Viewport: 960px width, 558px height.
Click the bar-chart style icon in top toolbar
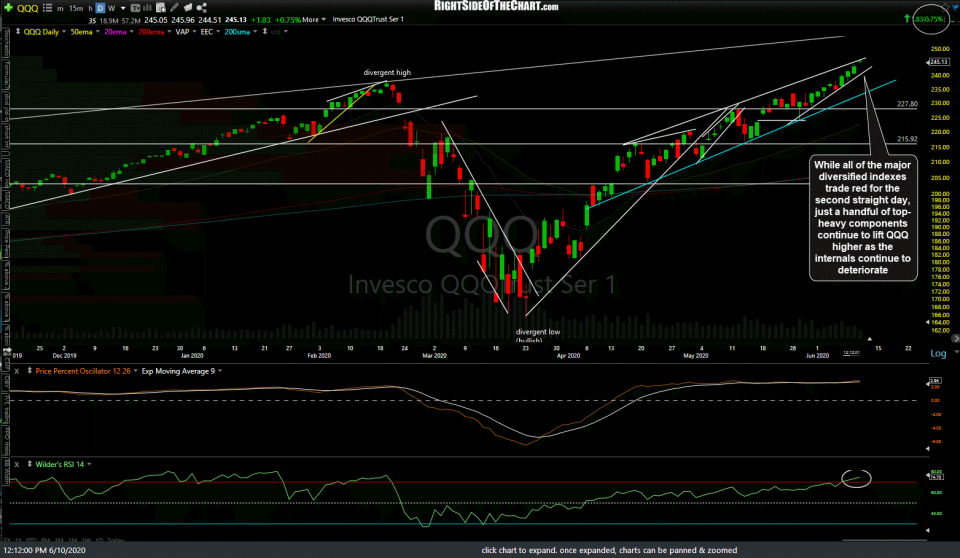point(147,8)
